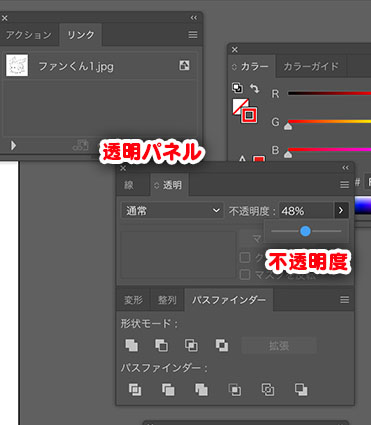Click the Exclude shape mode icon
Viewport: 371px width, 425px height.
(222, 345)
